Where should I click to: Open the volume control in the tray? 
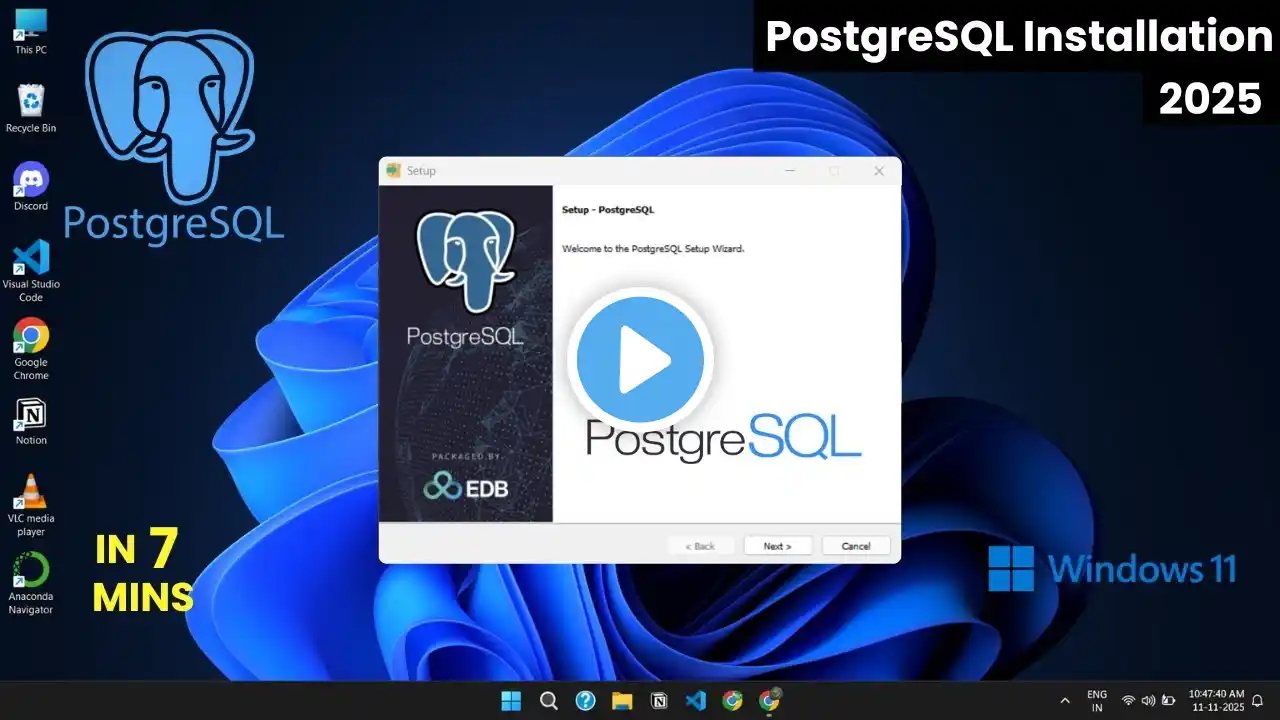coord(1147,700)
